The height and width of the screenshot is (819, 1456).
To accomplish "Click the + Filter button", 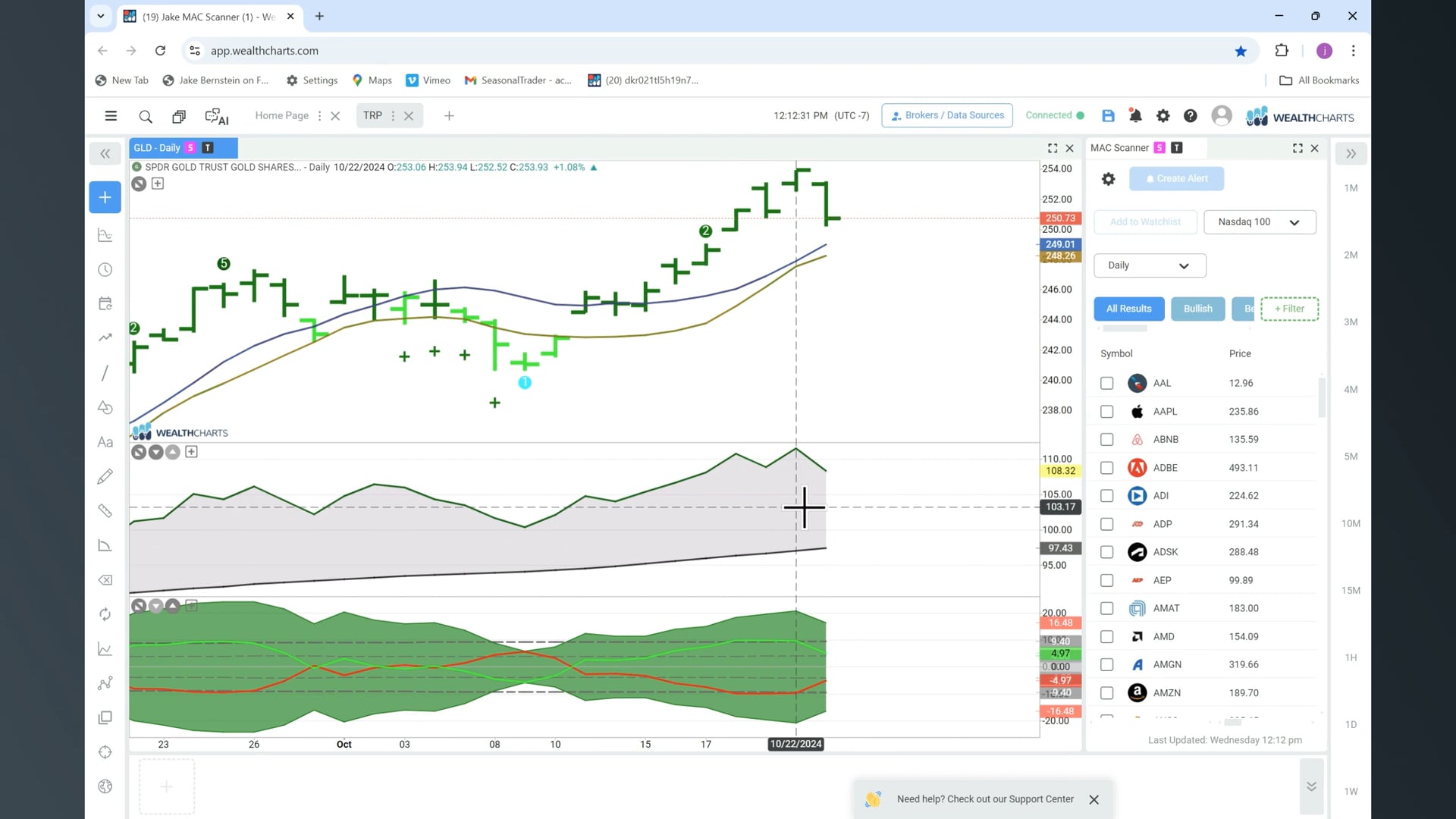I will pos(1289,309).
